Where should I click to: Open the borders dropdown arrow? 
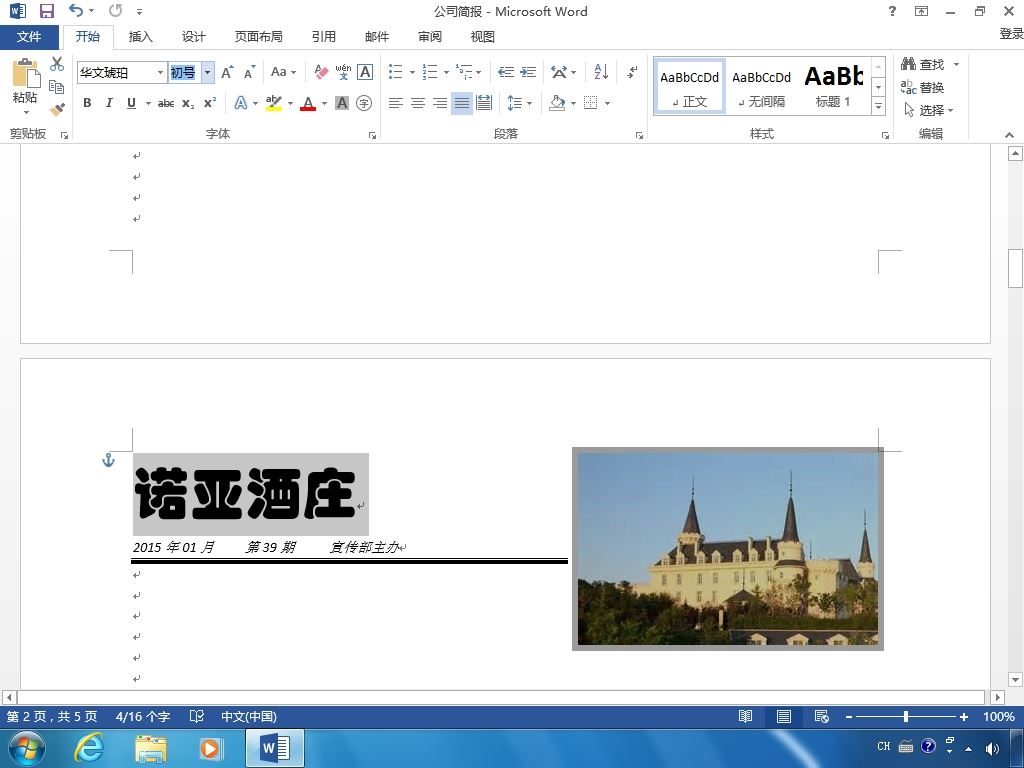(x=607, y=103)
